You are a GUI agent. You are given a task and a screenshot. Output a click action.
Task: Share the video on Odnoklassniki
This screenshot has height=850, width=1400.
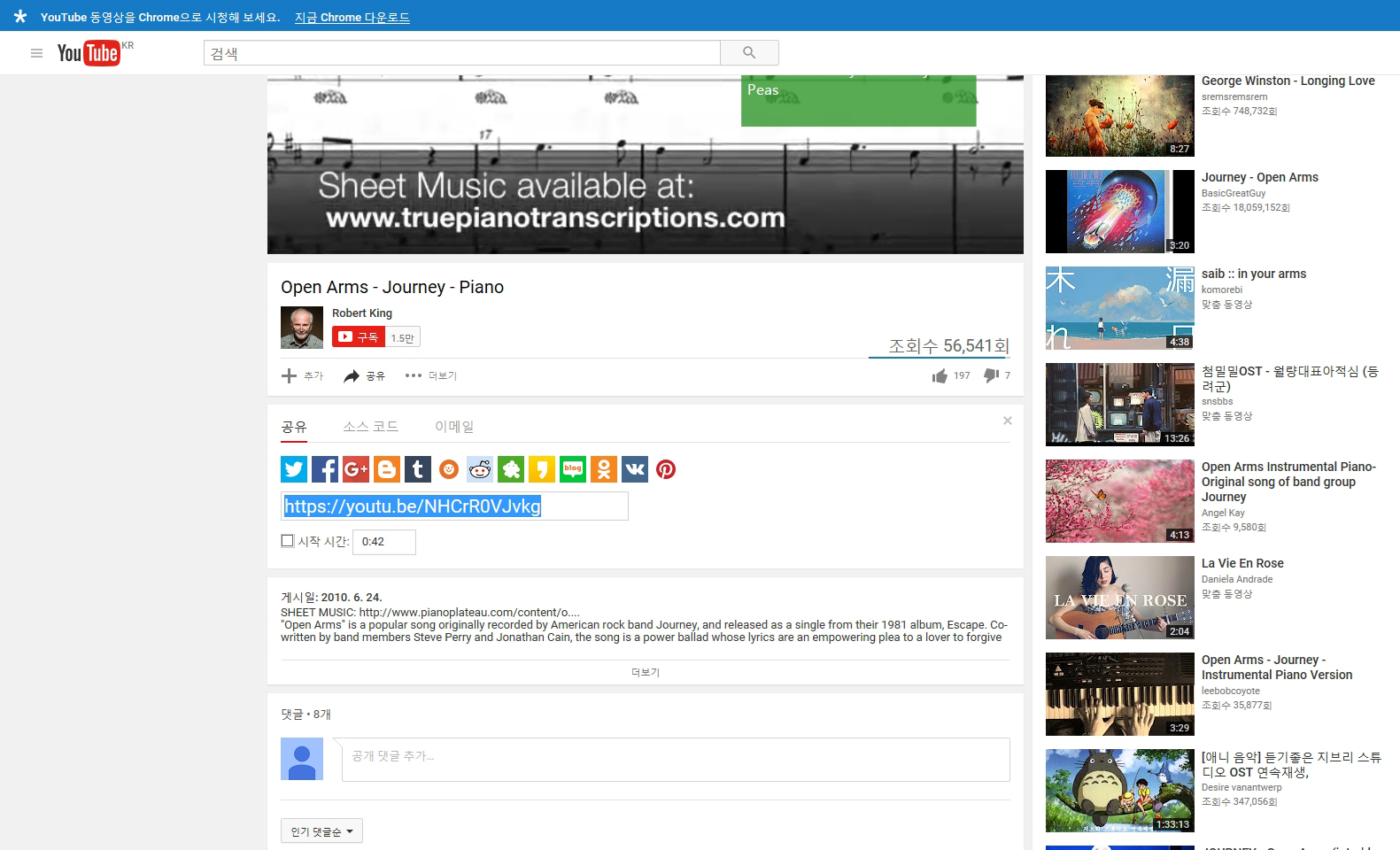(x=604, y=469)
